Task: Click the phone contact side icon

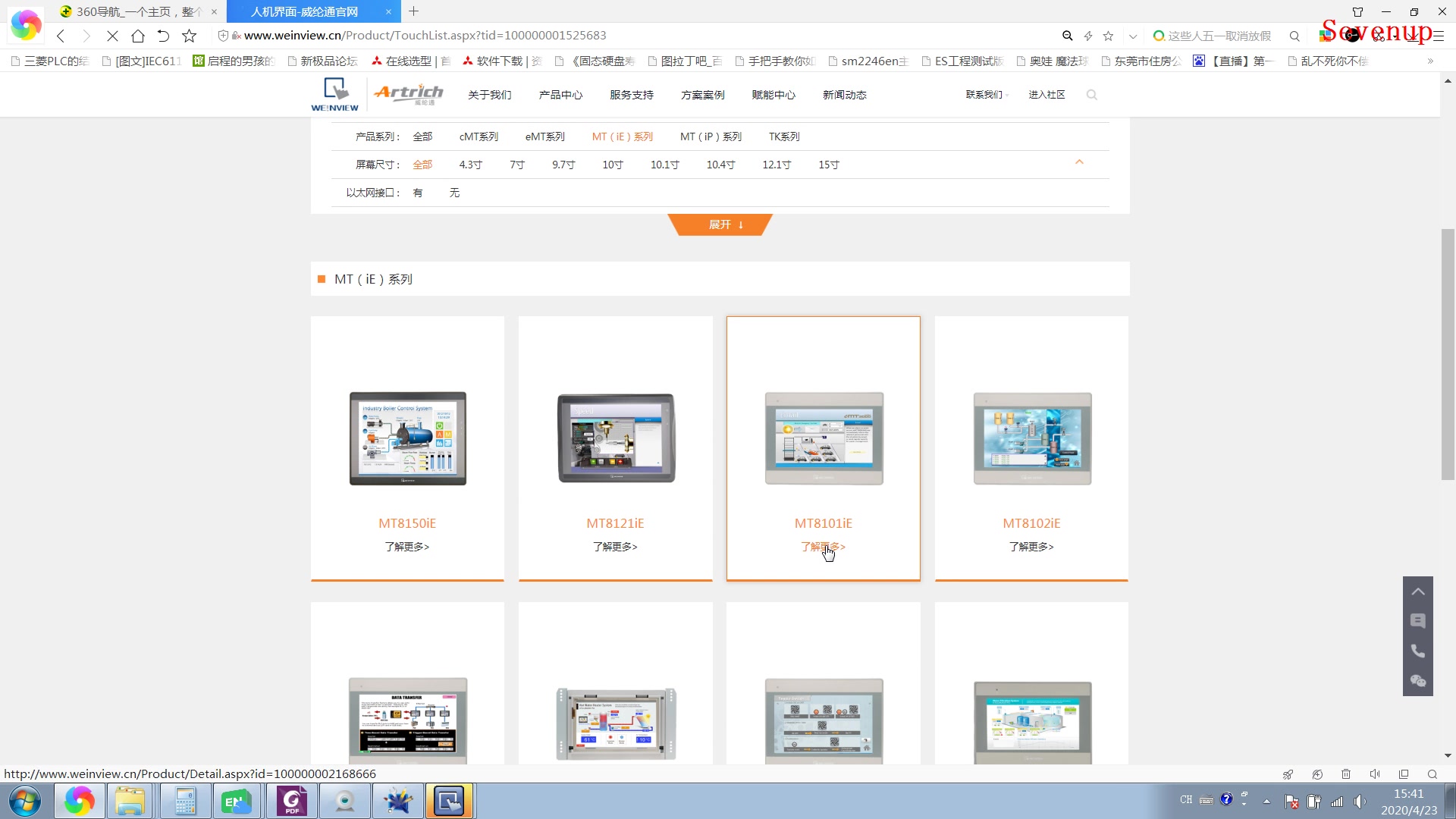Action: coord(1417,651)
